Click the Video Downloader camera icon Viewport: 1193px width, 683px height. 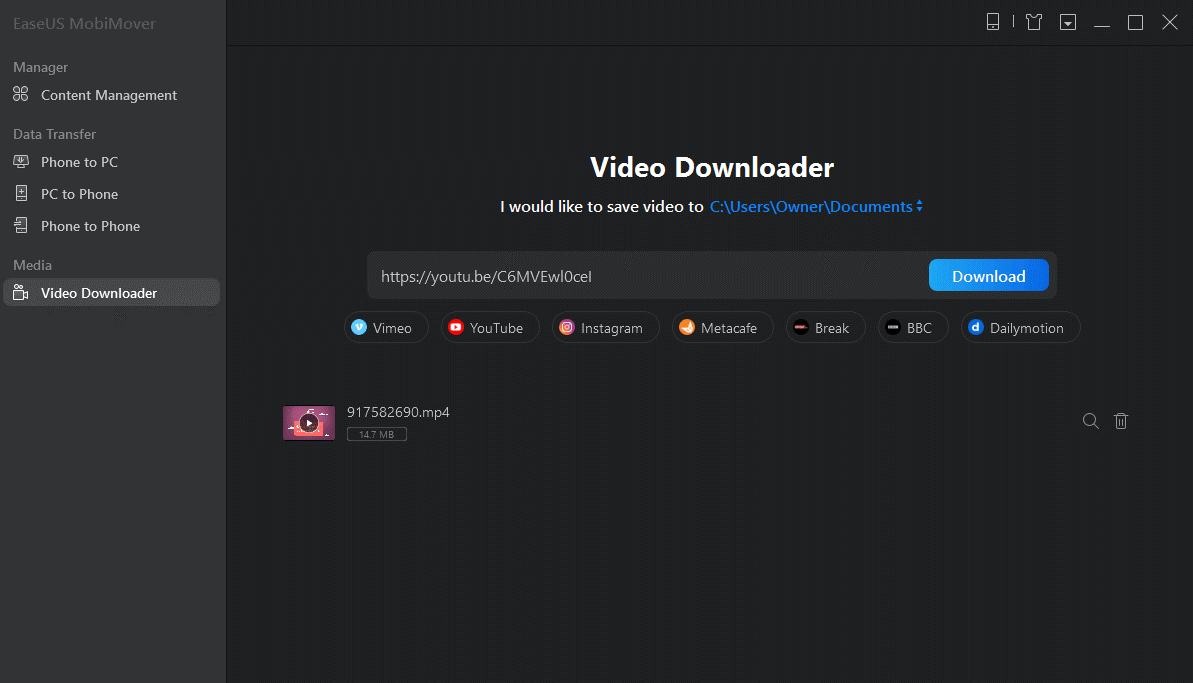[x=21, y=292]
